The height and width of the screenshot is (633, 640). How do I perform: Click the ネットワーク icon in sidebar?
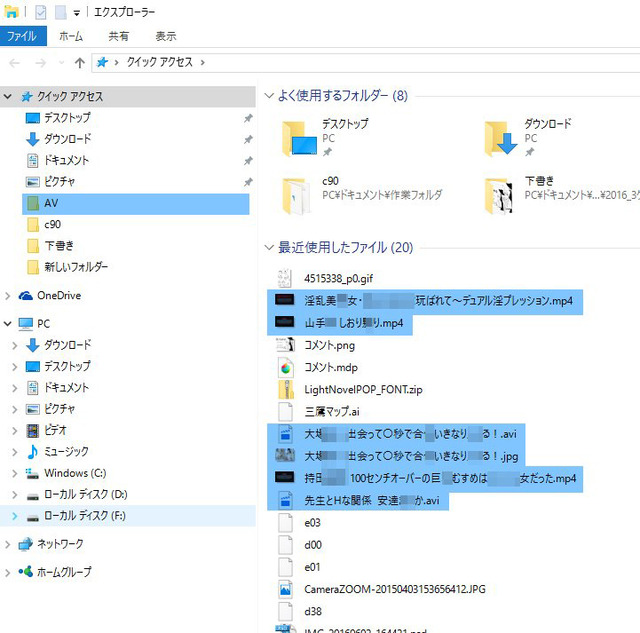click(x=26, y=544)
